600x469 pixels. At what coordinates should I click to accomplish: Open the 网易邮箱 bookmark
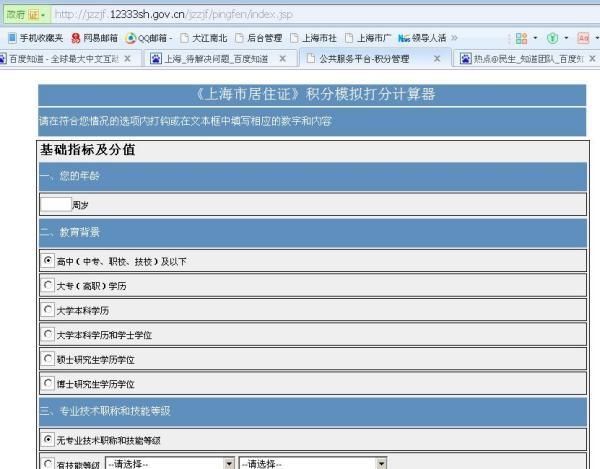click(94, 38)
